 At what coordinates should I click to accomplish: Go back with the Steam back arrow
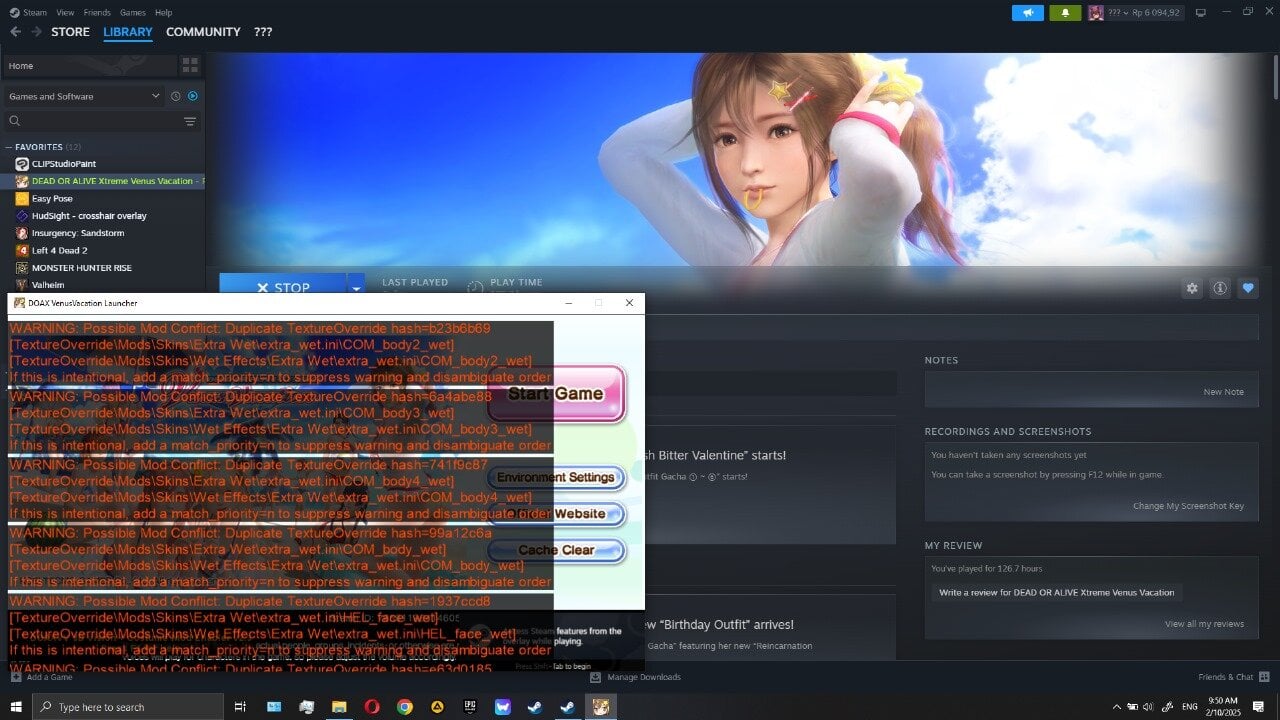click(15, 32)
